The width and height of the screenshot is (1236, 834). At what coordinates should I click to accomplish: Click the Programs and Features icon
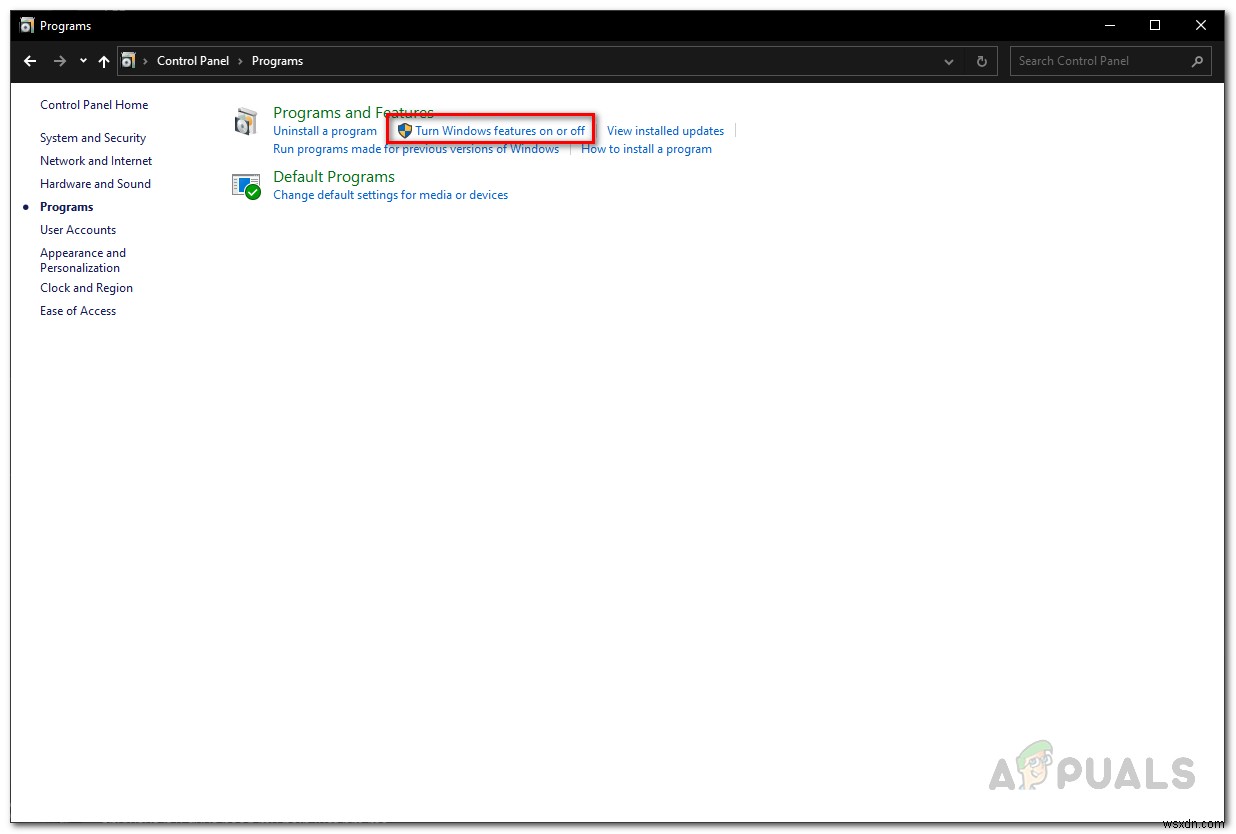click(x=246, y=120)
